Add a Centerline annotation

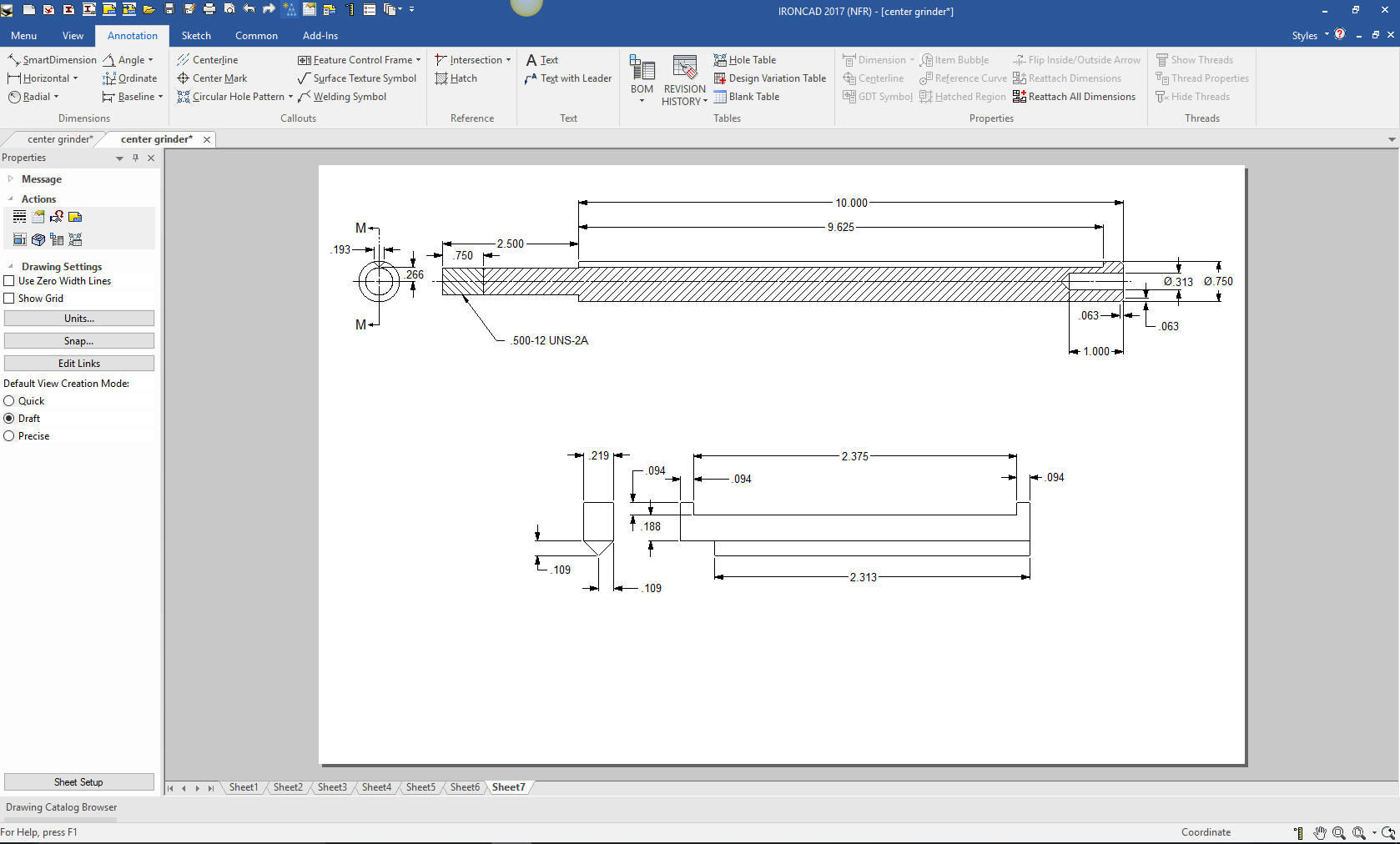click(x=207, y=60)
